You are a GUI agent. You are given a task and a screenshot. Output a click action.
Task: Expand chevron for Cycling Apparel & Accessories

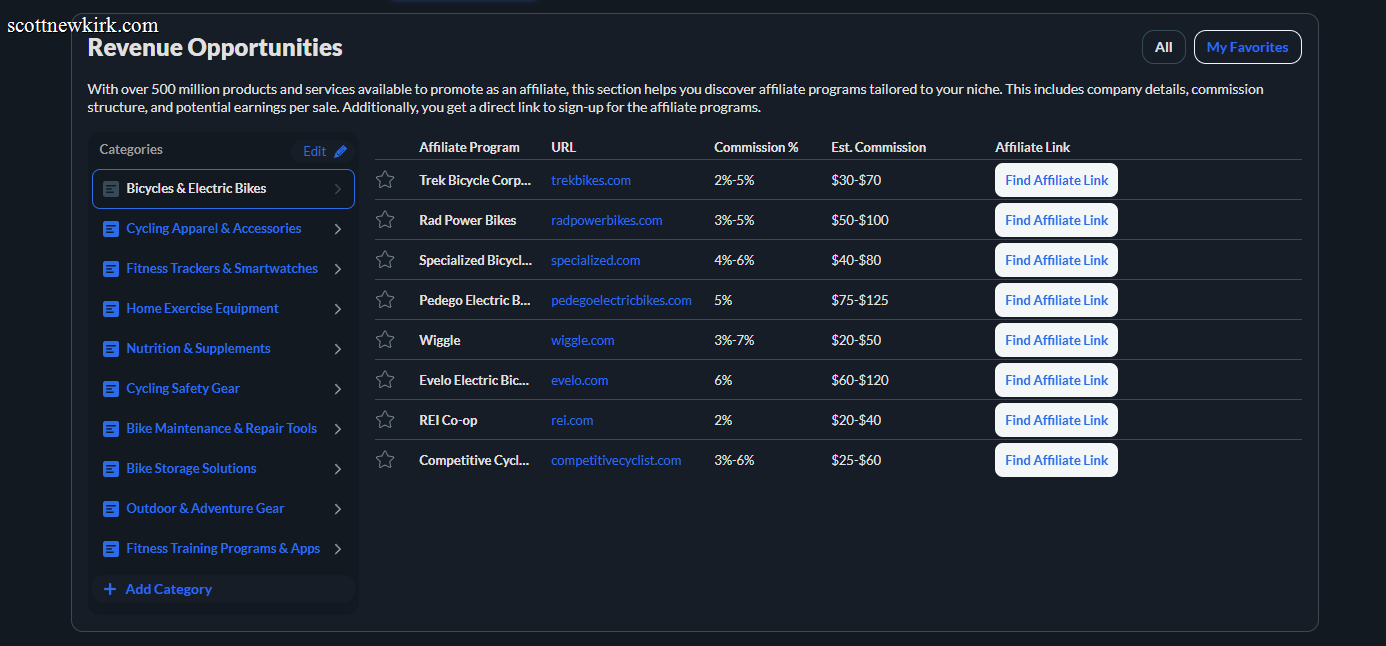pos(338,229)
